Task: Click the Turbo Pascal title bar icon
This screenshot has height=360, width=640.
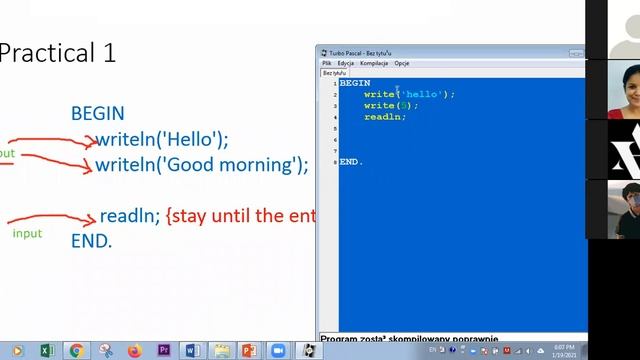Action: 324,53
